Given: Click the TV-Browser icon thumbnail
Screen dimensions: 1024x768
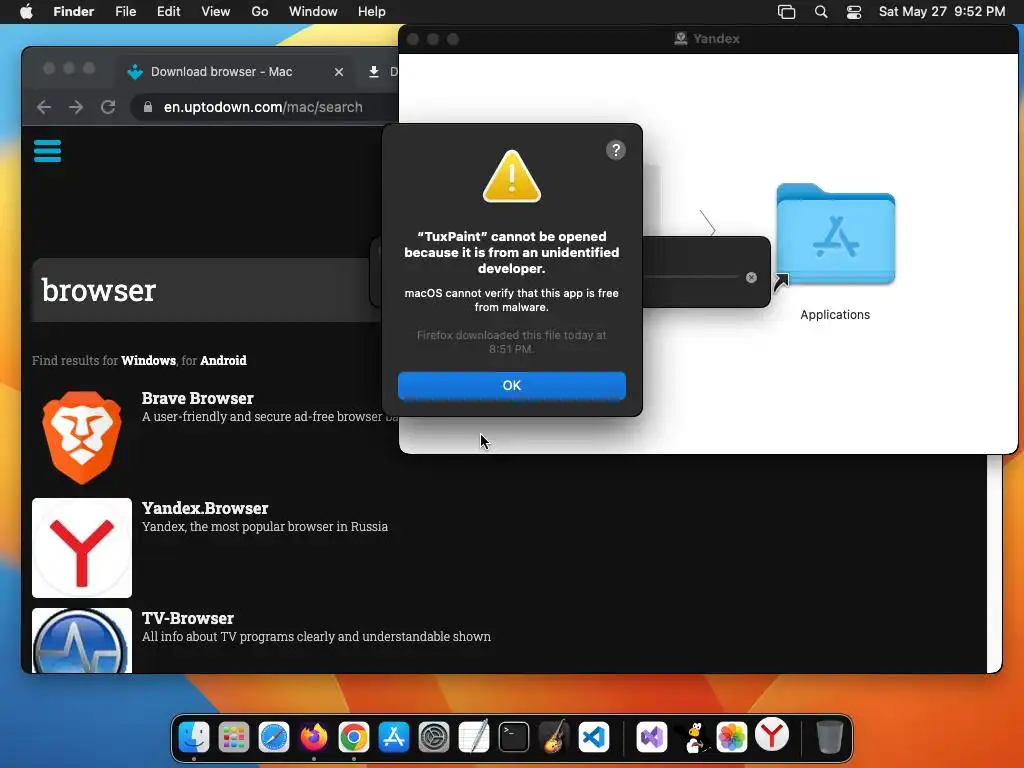Looking at the screenshot, I should coord(82,641).
